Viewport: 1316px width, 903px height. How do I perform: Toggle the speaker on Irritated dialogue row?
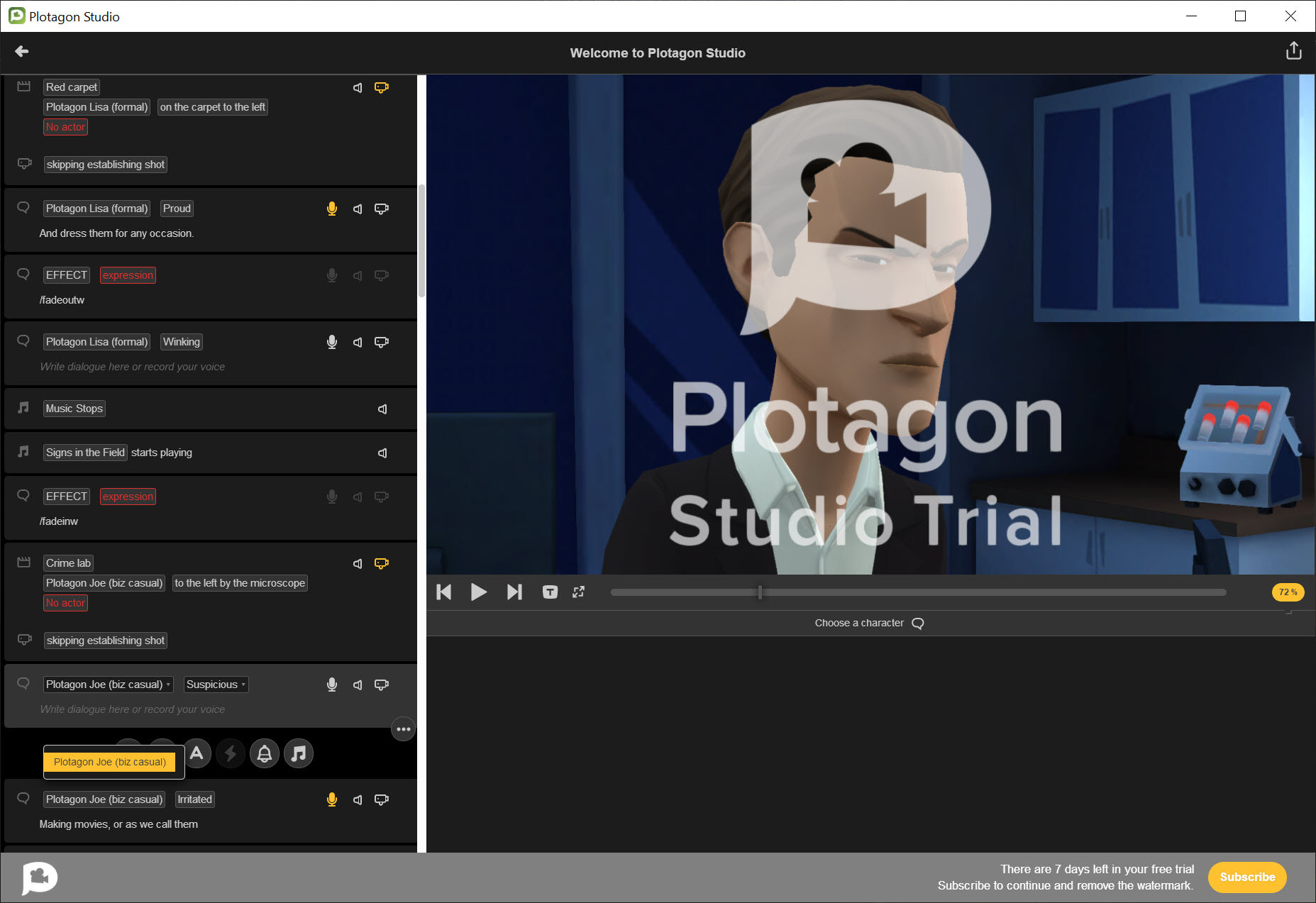(x=358, y=799)
